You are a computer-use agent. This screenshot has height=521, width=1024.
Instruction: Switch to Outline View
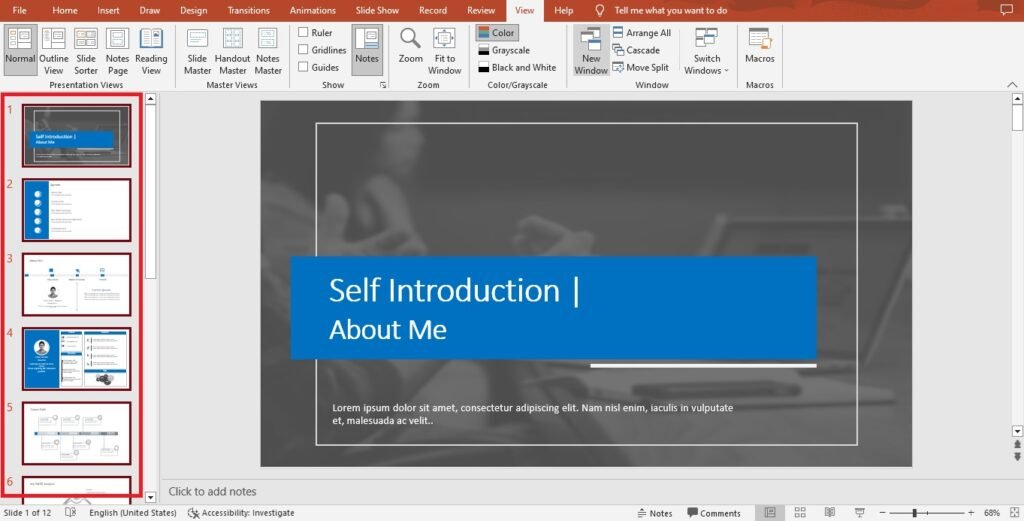tap(54, 51)
